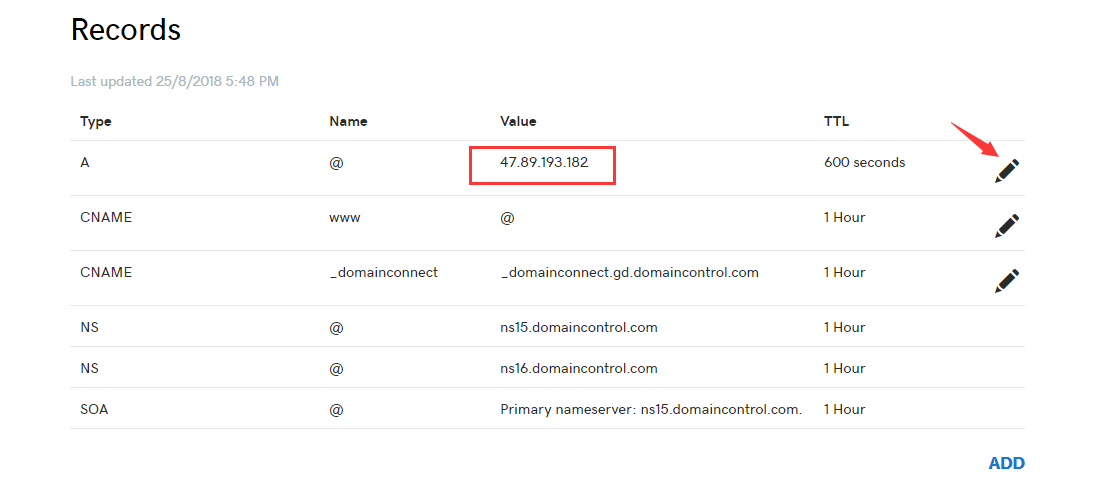Click the Name column header
The width and height of the screenshot is (1103, 497).
point(348,121)
